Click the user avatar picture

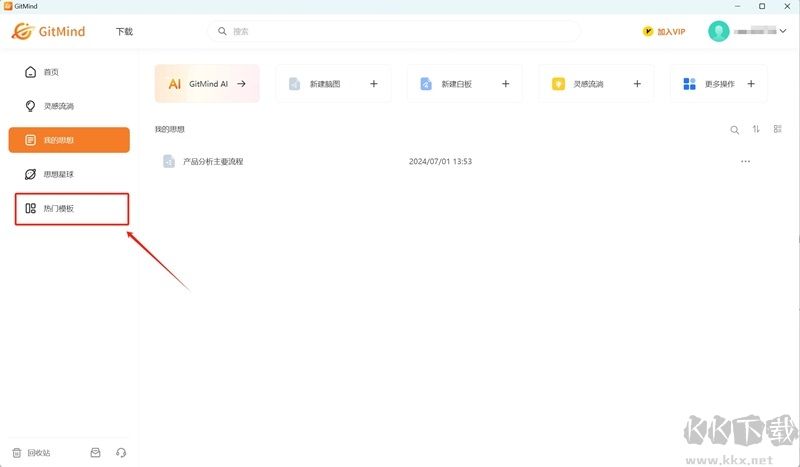[718, 32]
